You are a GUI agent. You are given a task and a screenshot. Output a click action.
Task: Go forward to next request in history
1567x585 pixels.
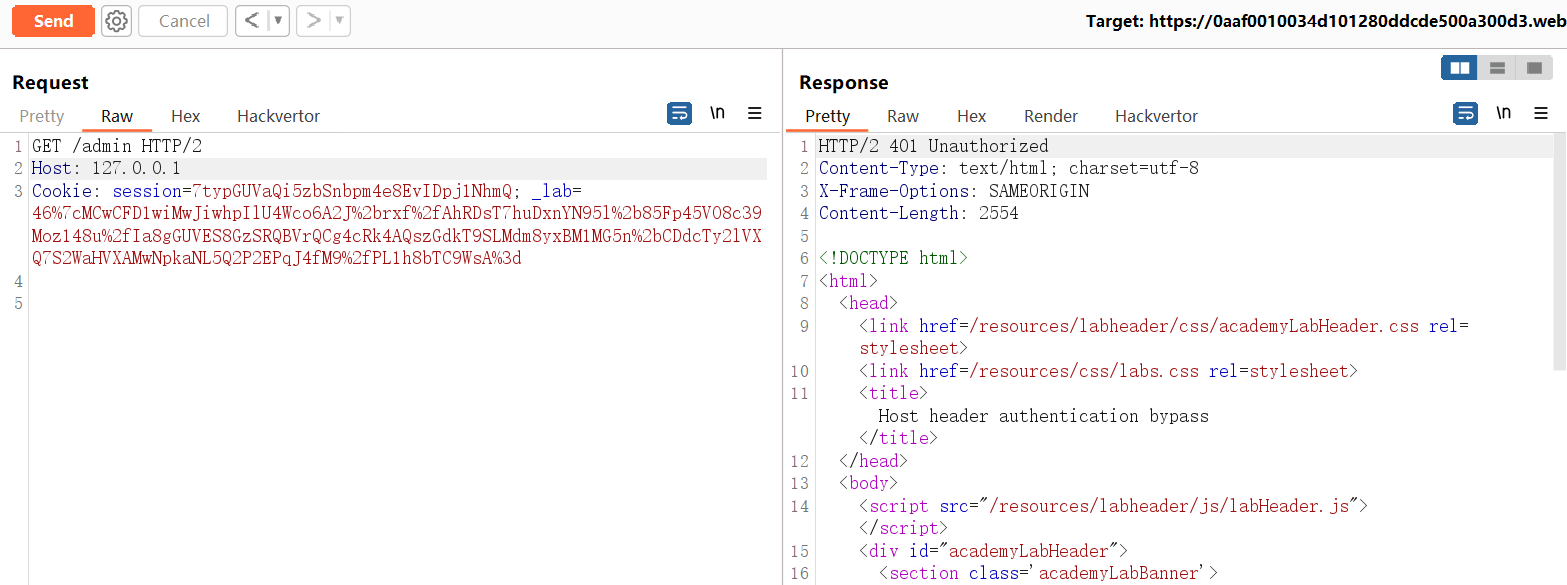313,21
